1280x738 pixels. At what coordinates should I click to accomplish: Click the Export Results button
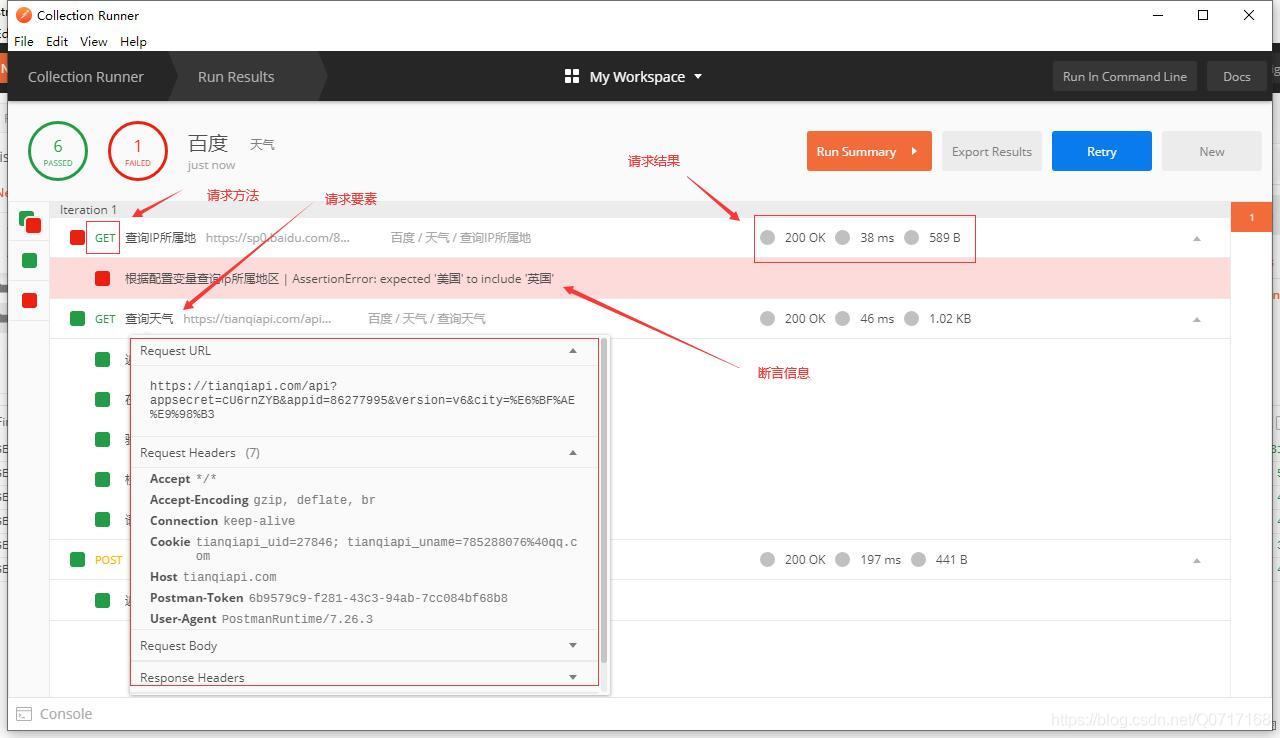(992, 151)
